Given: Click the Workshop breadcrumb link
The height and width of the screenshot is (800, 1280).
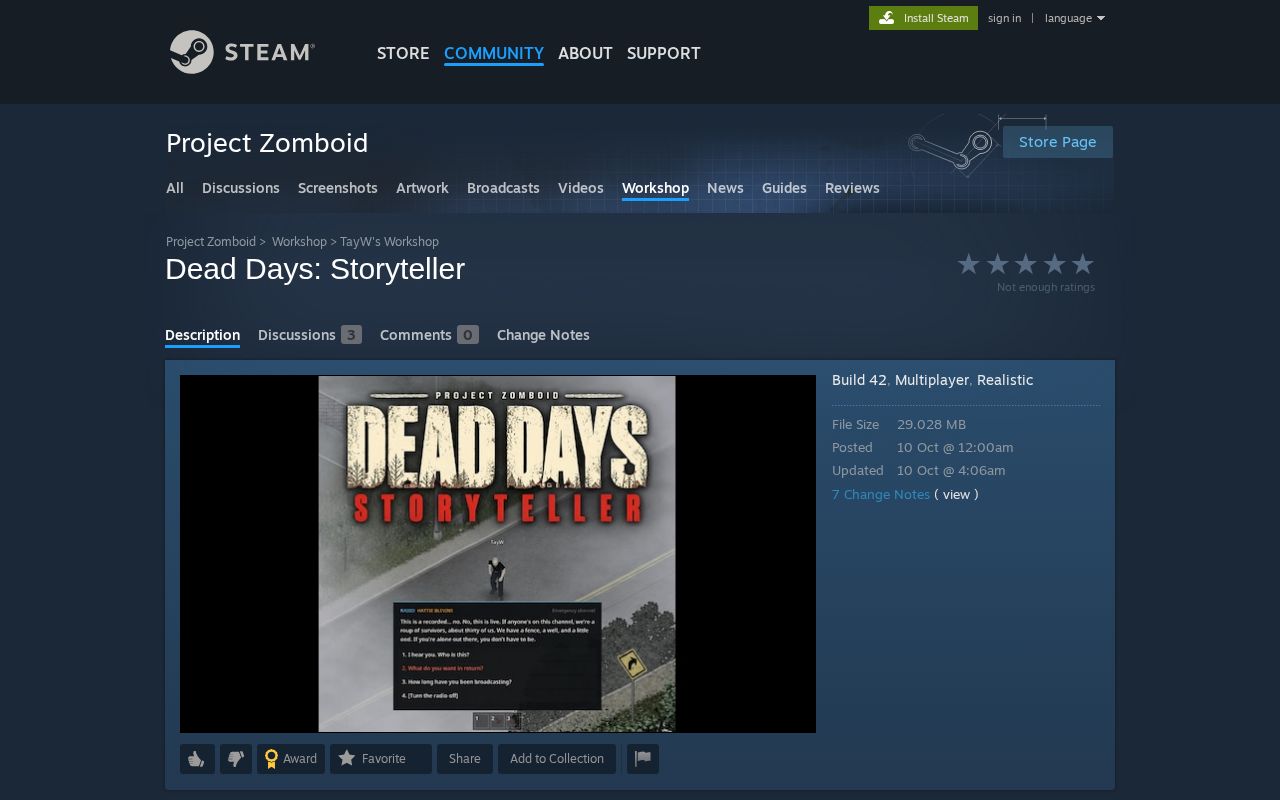Looking at the screenshot, I should [299, 242].
